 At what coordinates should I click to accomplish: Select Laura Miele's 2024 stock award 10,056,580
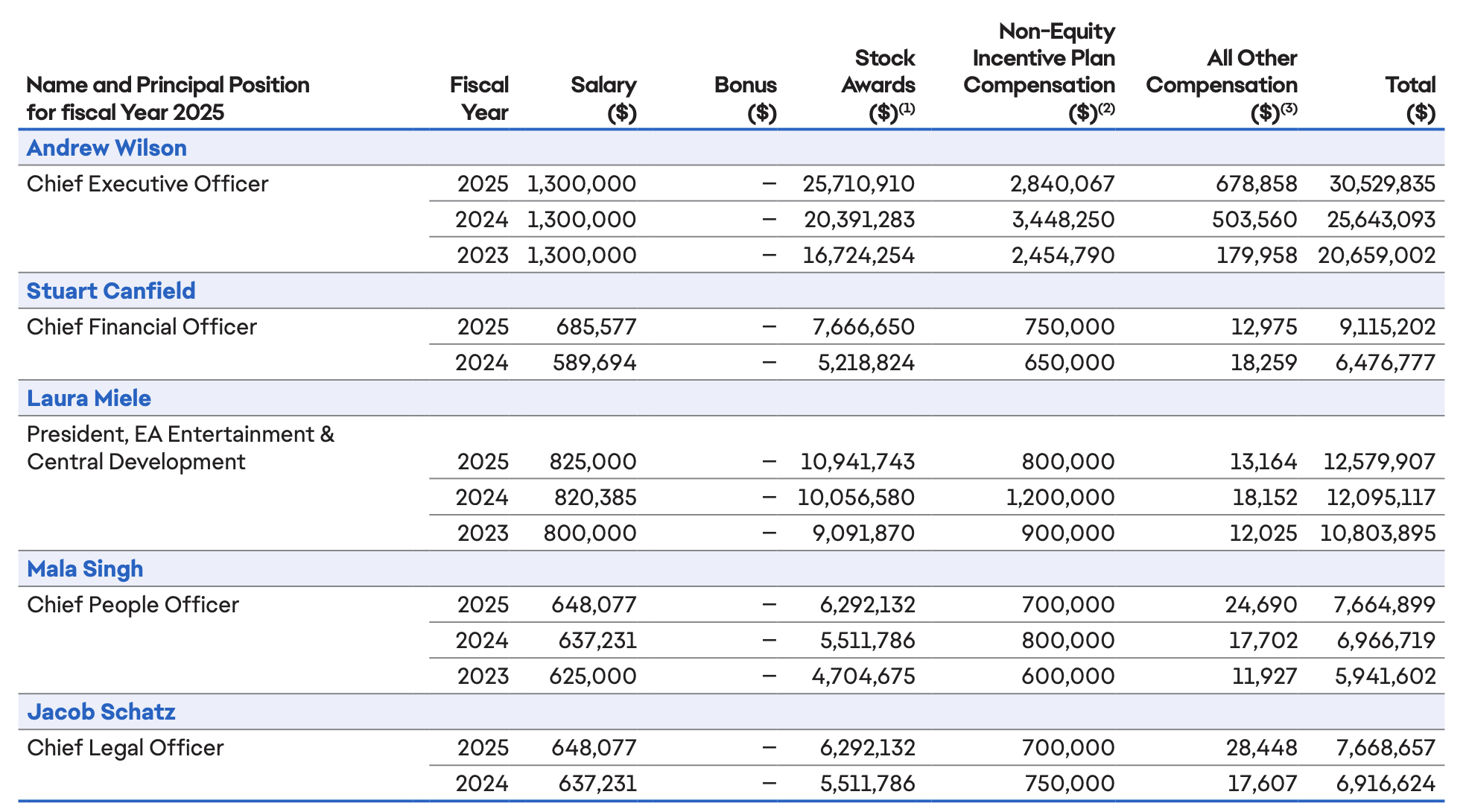856,497
